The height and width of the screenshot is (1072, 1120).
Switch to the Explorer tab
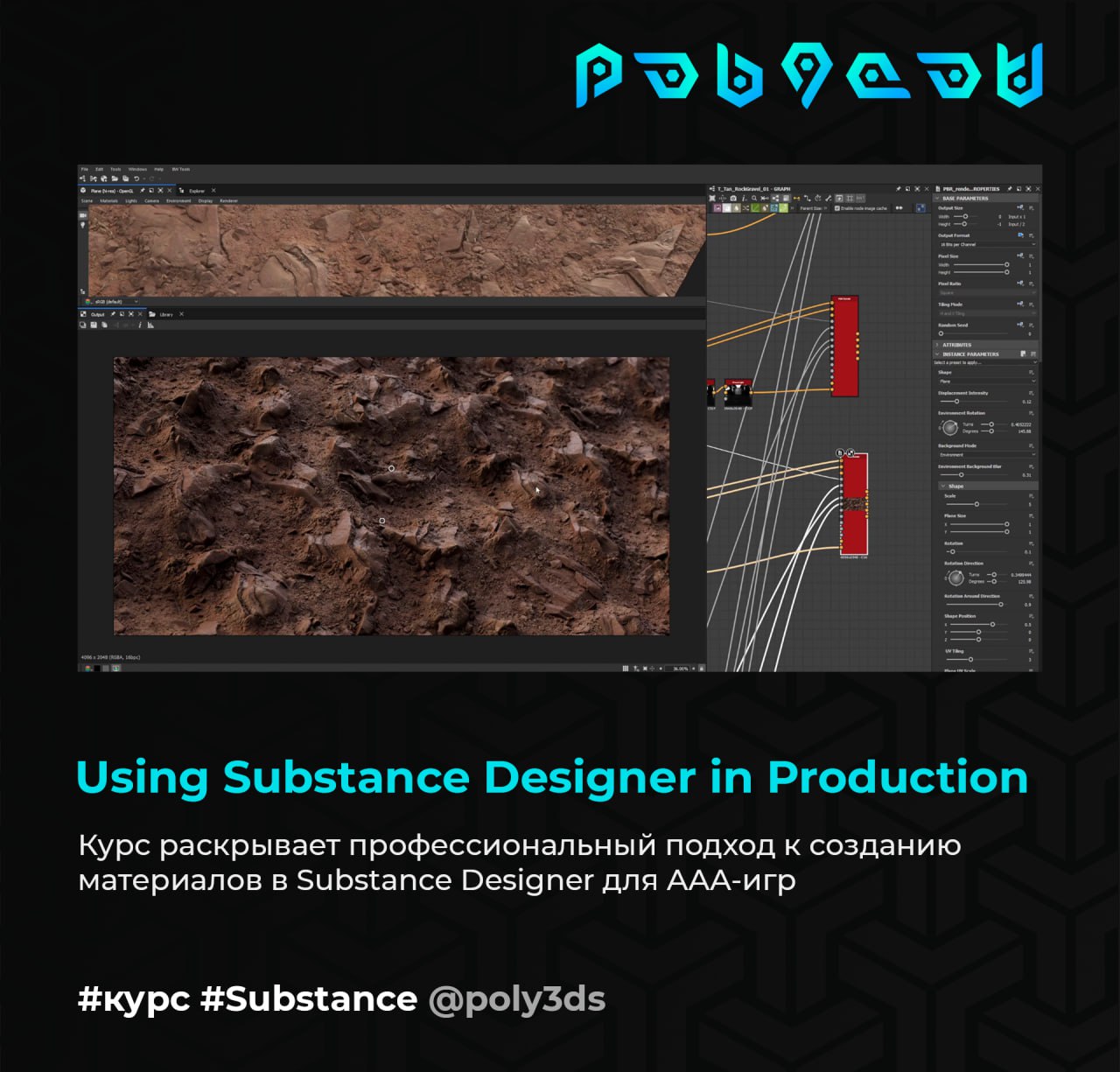[197, 191]
